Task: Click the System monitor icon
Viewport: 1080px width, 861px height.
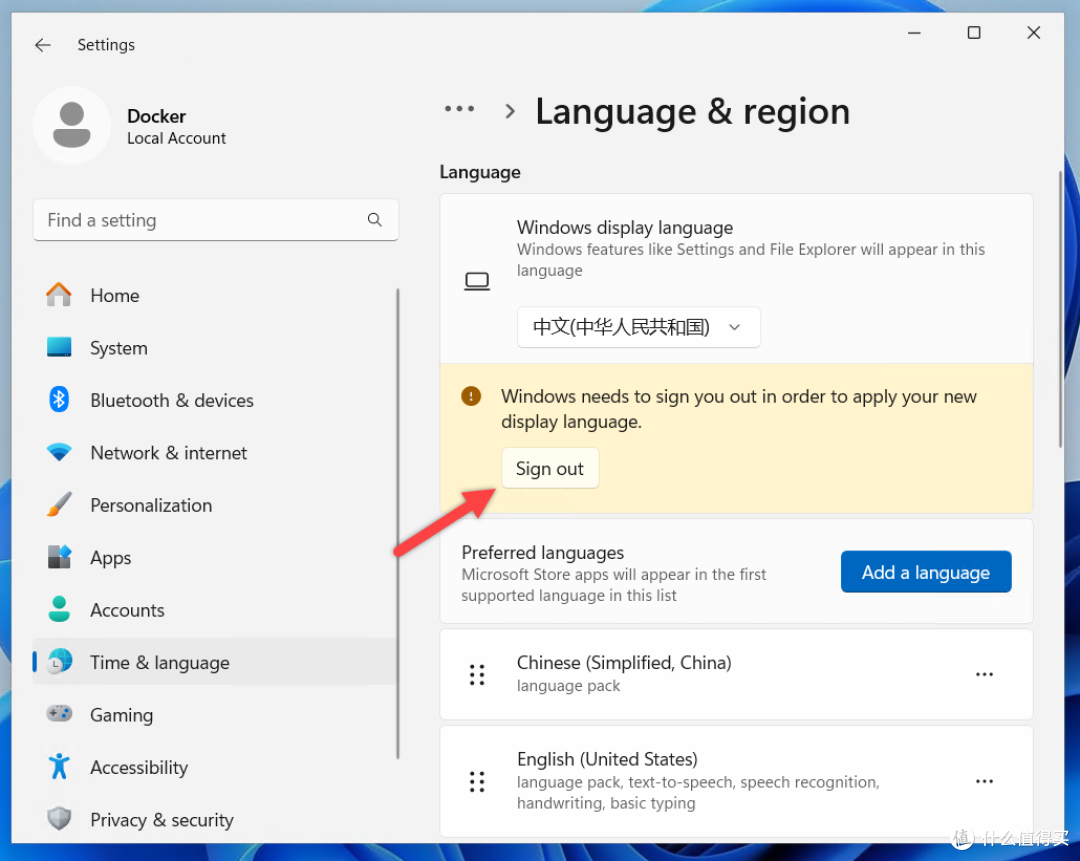Action: click(59, 347)
